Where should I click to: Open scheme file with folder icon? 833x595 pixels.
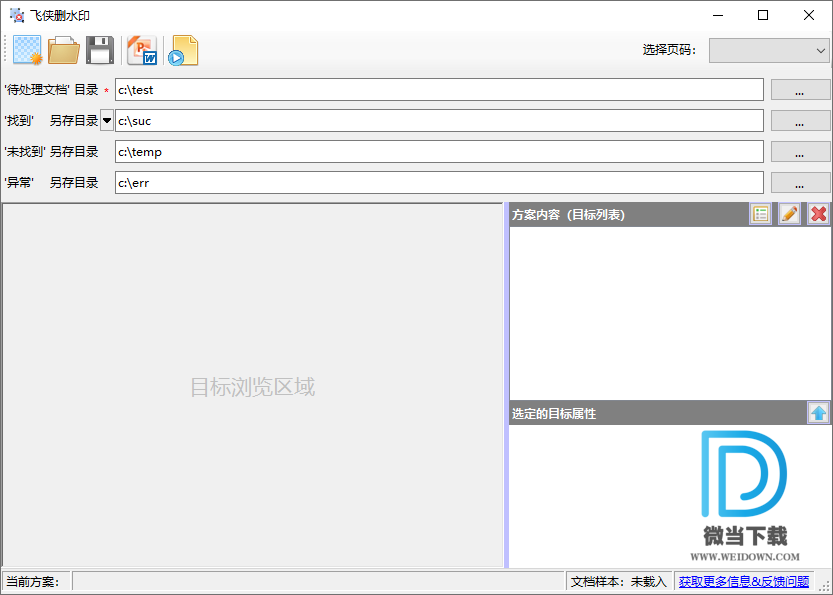tap(64, 50)
